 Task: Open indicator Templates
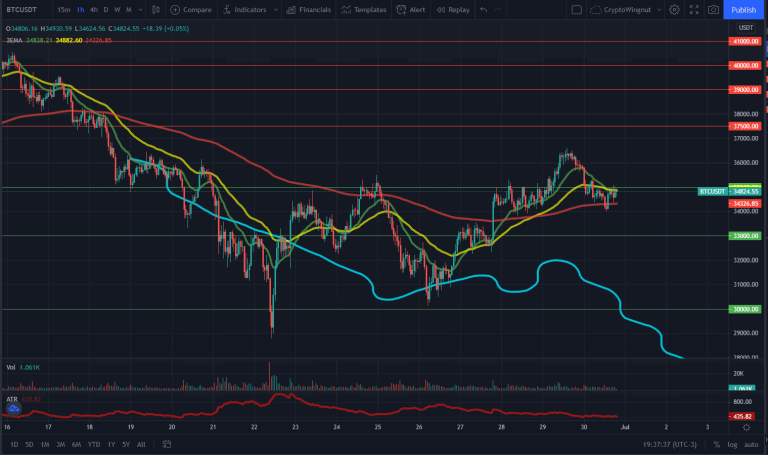pos(364,9)
